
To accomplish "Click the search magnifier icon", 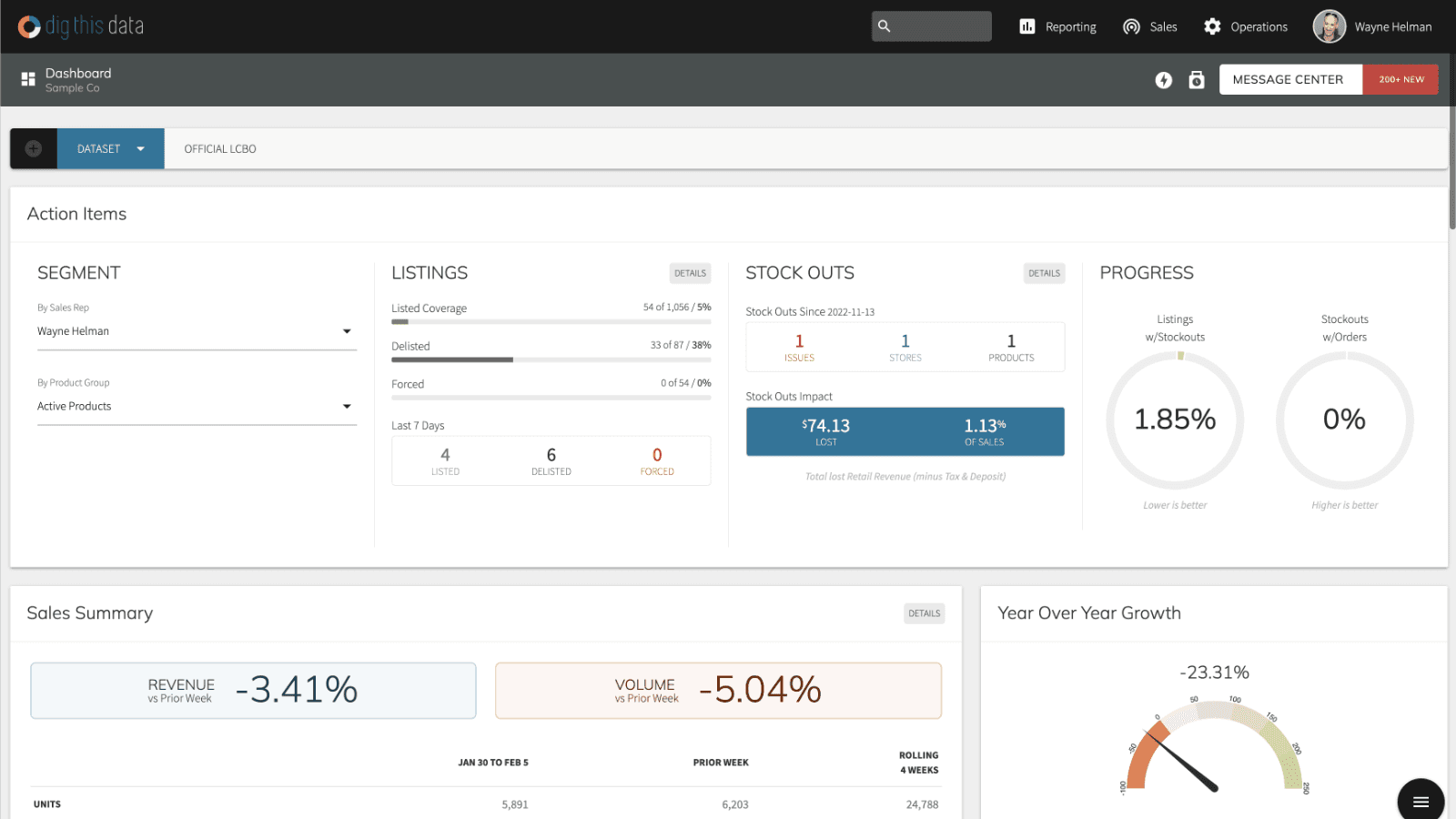I will 884,26.
